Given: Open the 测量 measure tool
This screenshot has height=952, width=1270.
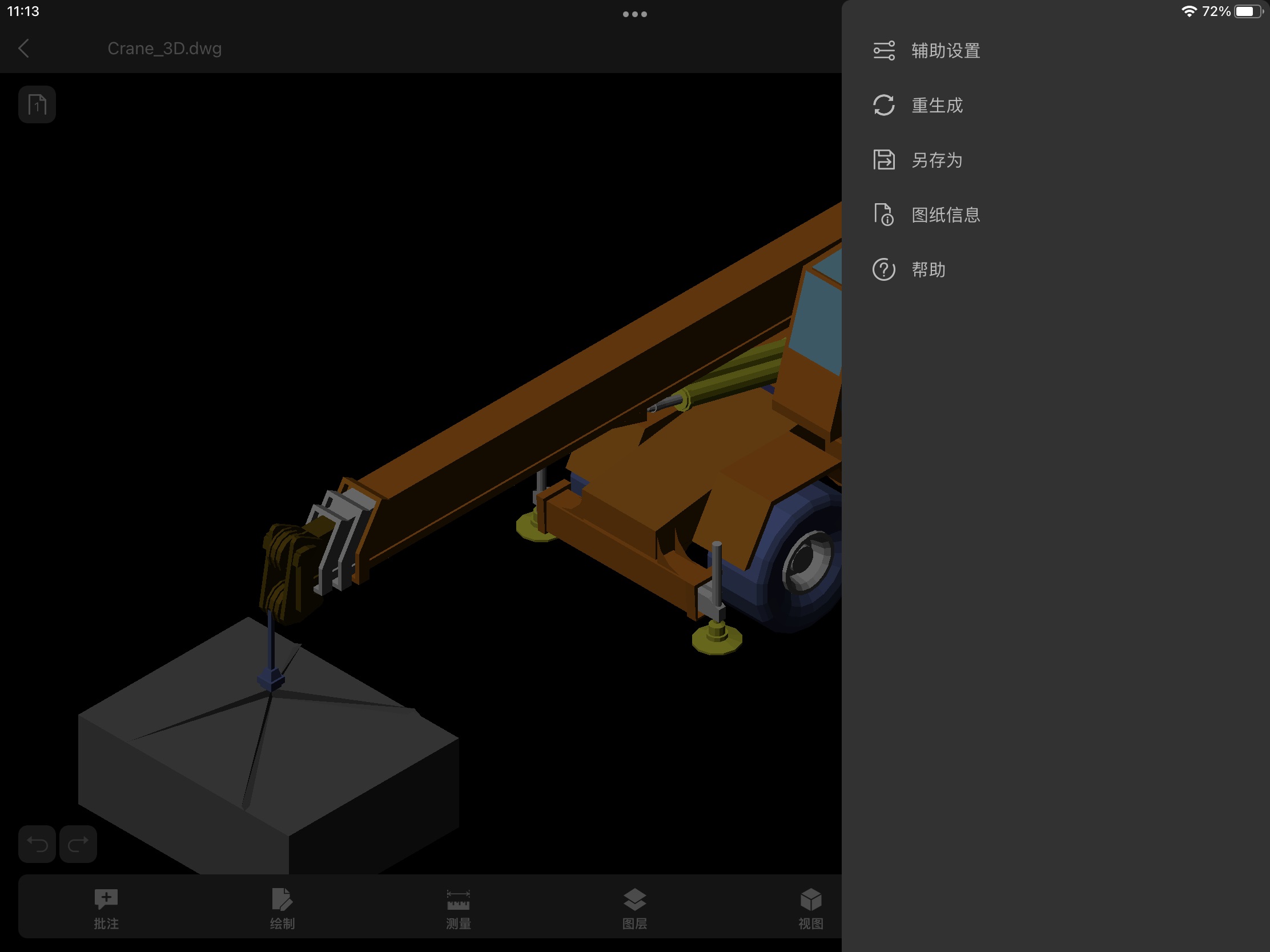Looking at the screenshot, I should click(x=458, y=907).
